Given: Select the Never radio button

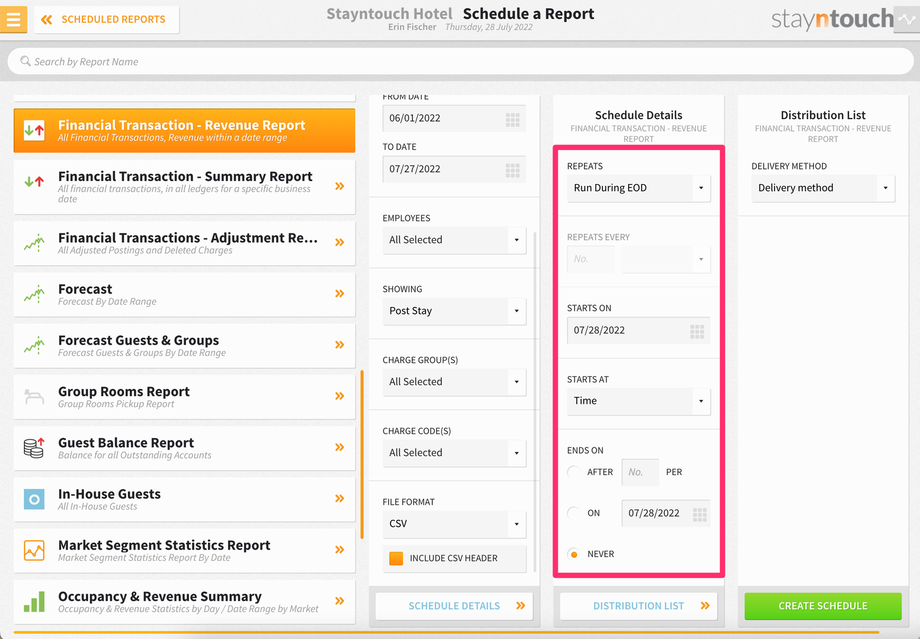Looking at the screenshot, I should 574,554.
